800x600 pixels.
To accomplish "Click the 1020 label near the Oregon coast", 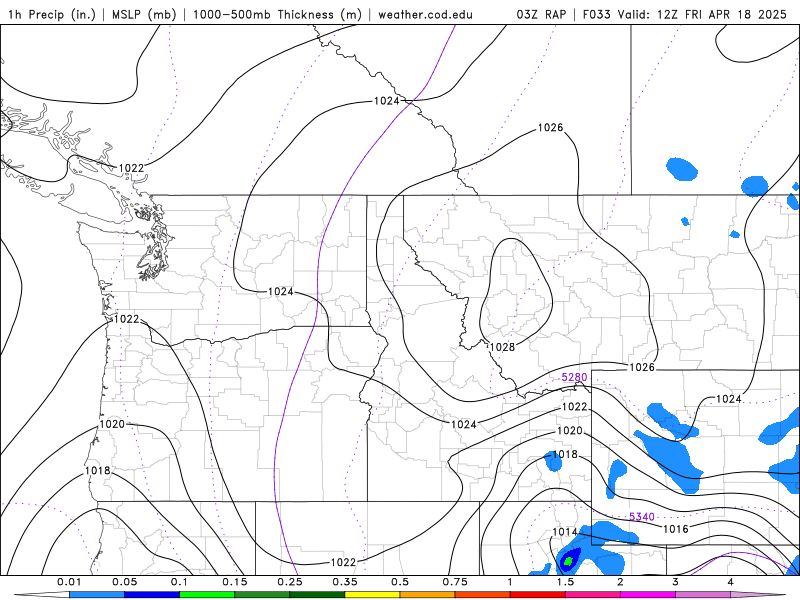I will [112, 424].
